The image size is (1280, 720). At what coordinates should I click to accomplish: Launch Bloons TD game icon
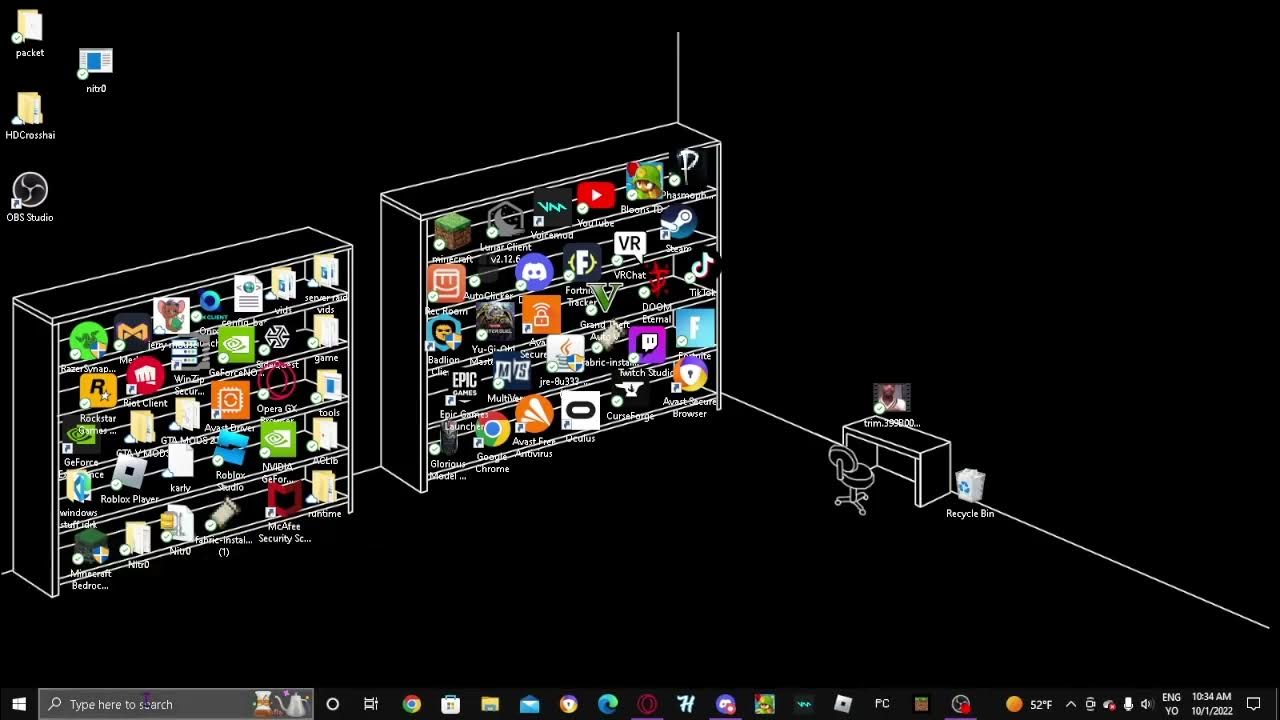[643, 189]
